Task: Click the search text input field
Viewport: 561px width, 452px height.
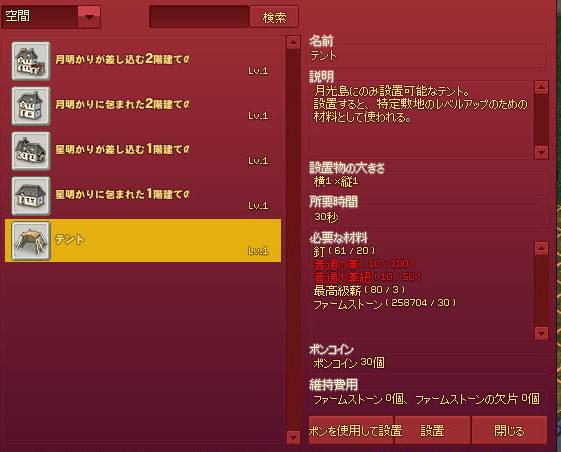Action: pyautogui.click(x=199, y=17)
